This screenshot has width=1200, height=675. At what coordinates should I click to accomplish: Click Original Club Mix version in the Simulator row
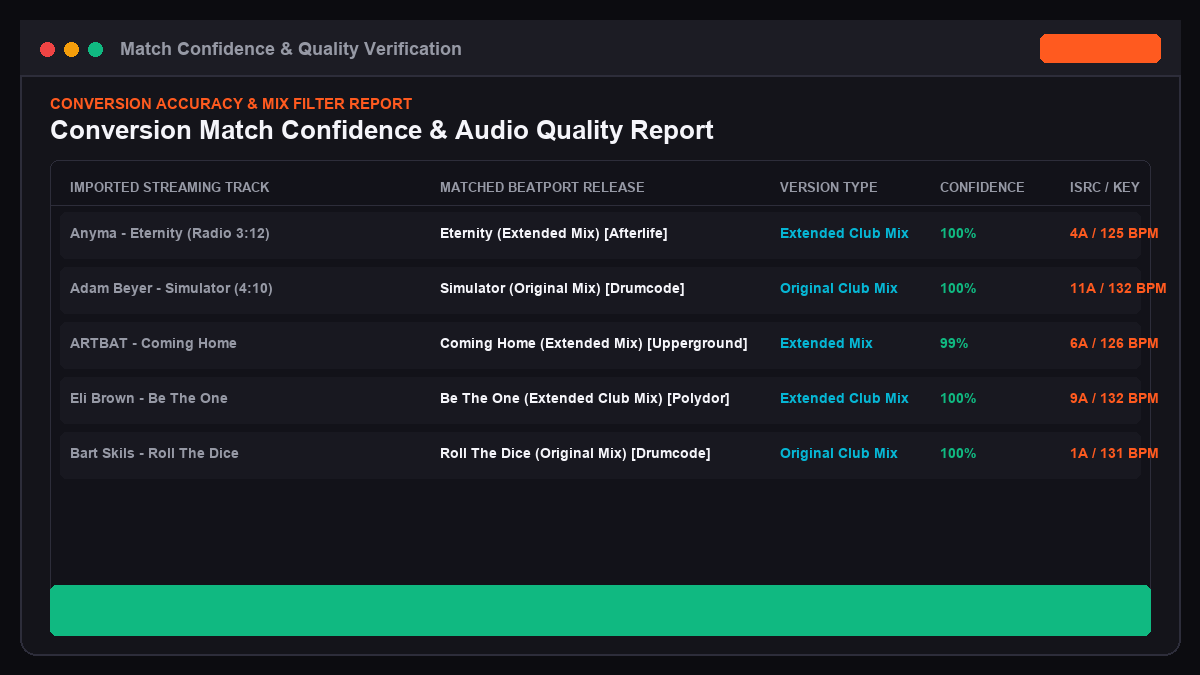click(839, 288)
